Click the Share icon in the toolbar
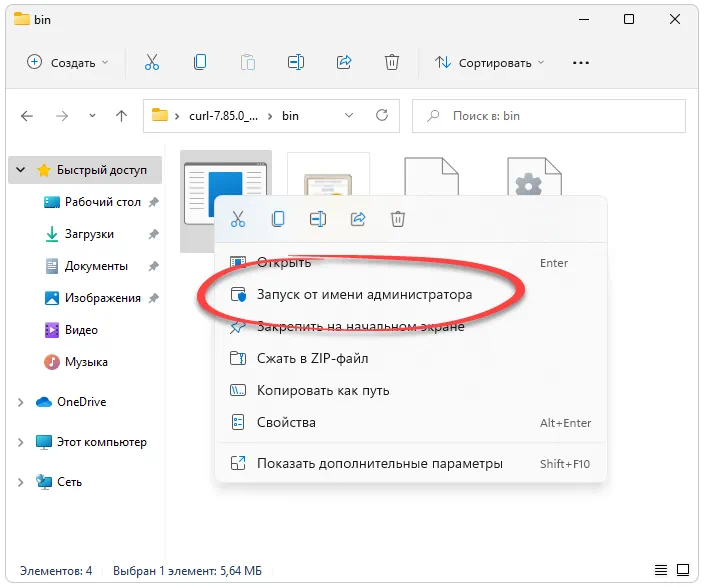704x587 pixels. [x=344, y=62]
